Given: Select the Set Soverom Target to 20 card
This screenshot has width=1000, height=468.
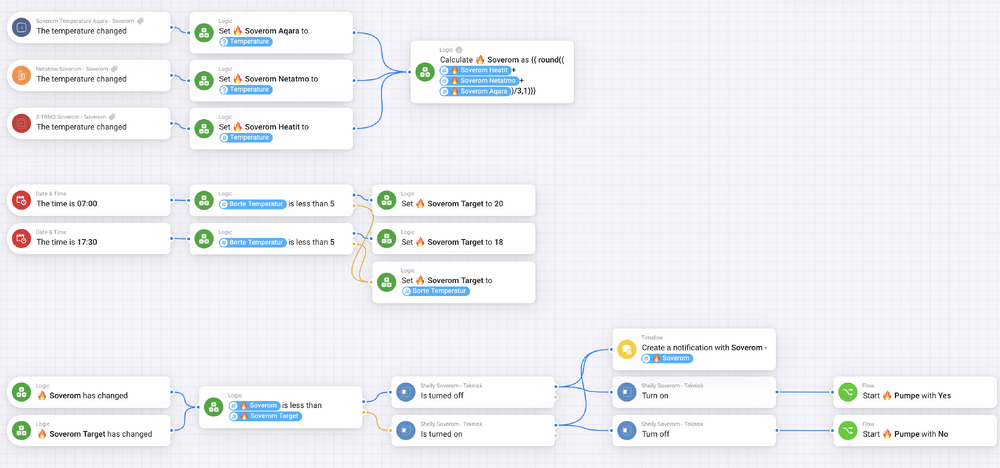Looking at the screenshot, I should tap(455, 200).
